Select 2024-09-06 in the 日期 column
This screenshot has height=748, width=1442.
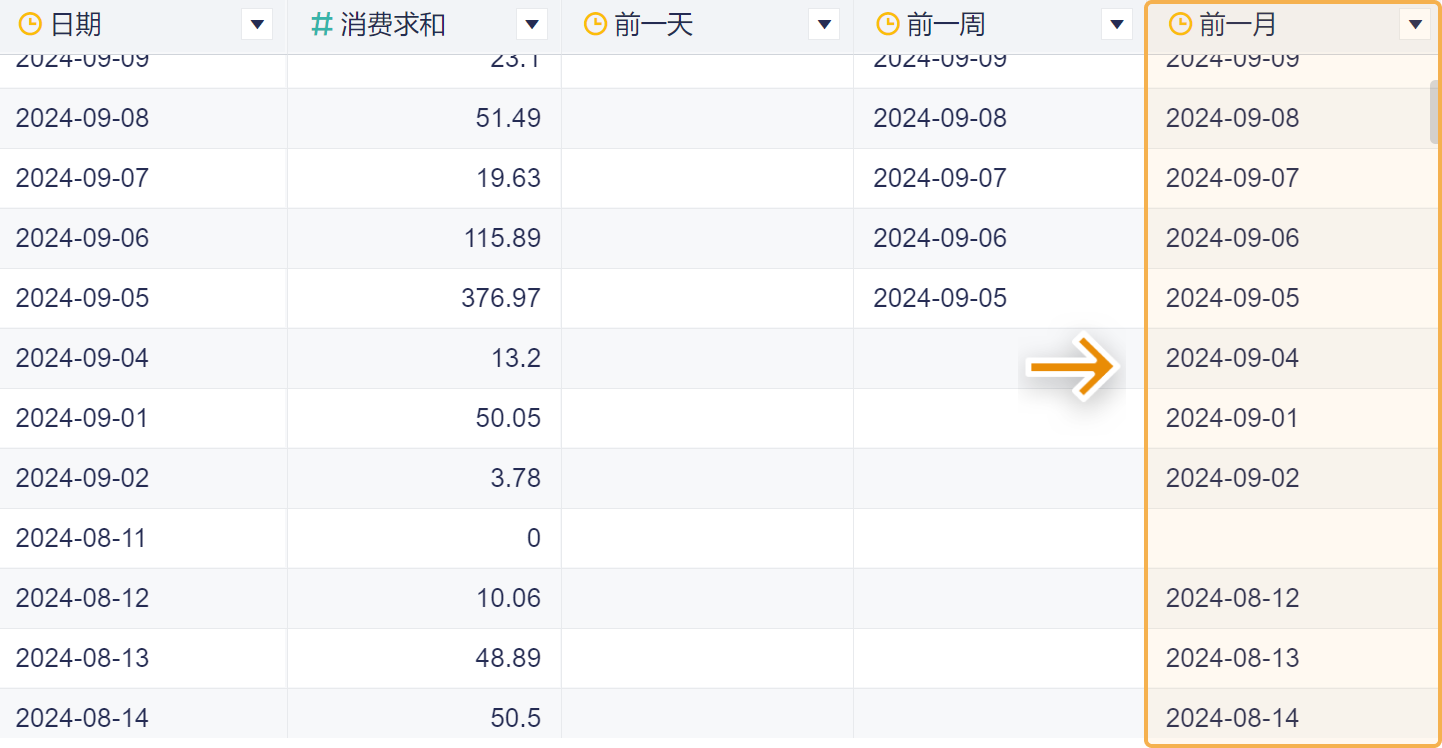pos(82,238)
